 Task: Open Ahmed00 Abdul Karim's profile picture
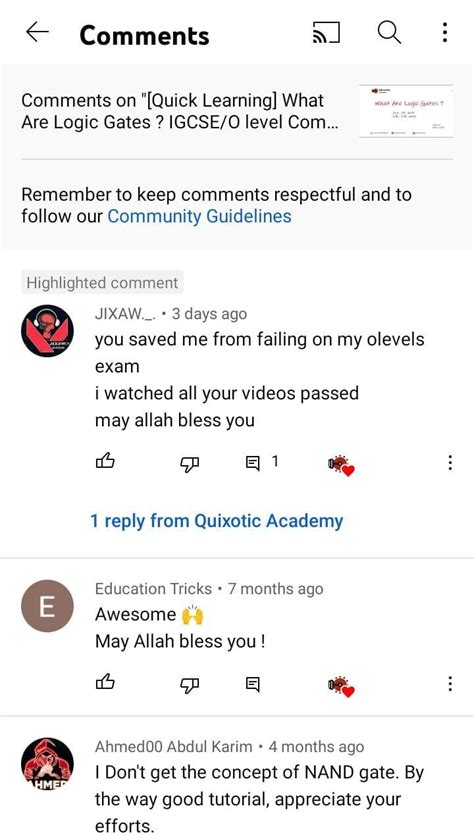point(47,764)
